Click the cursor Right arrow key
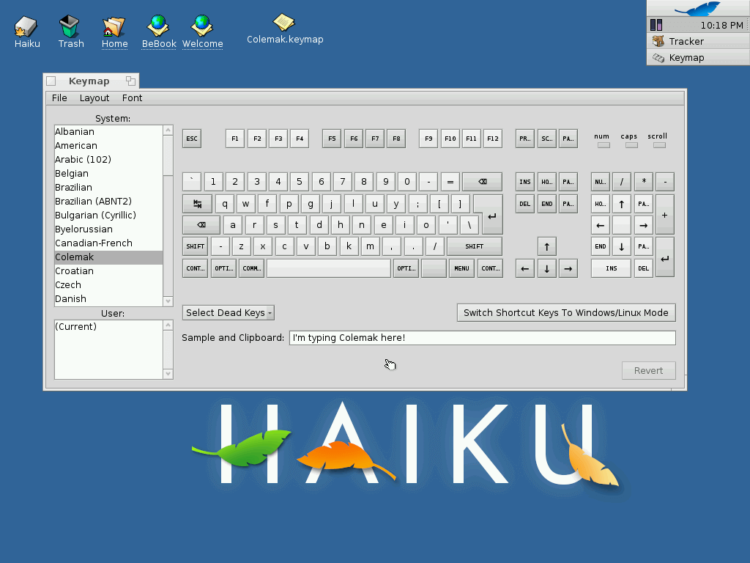The image size is (750, 563). 568,269
